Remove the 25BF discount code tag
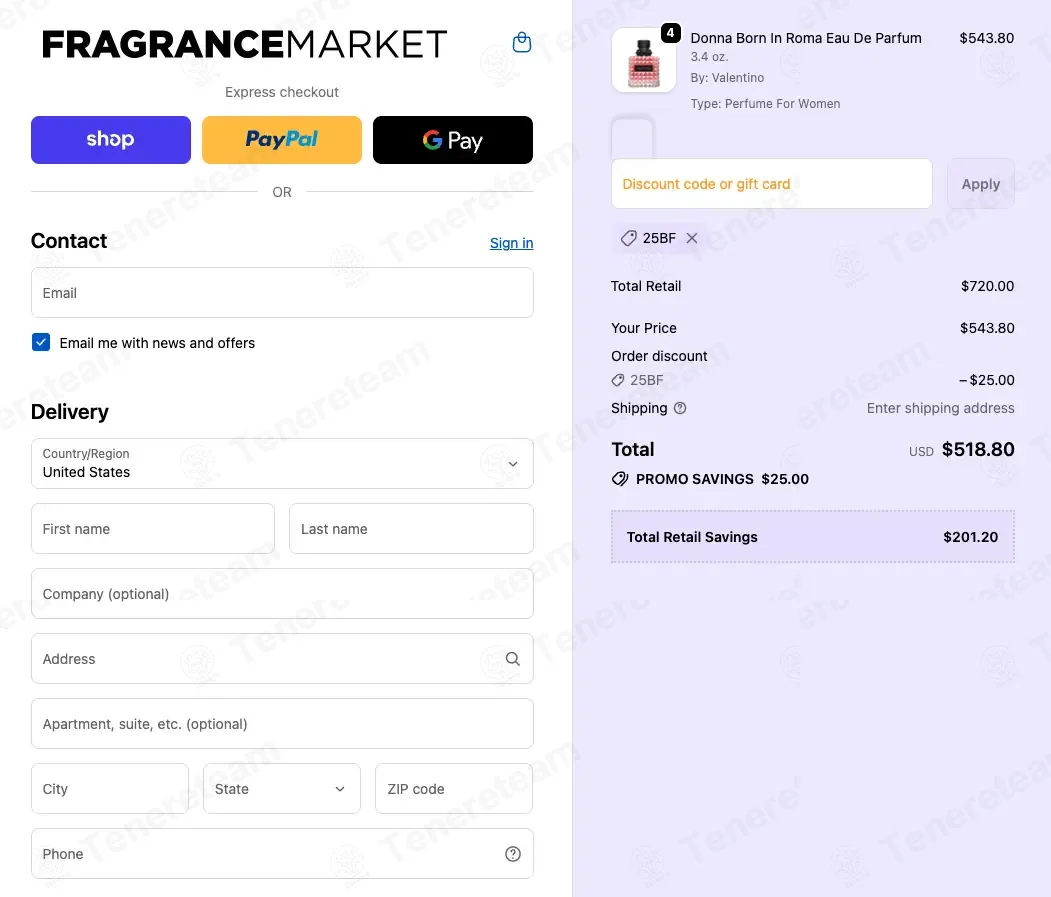 click(692, 238)
